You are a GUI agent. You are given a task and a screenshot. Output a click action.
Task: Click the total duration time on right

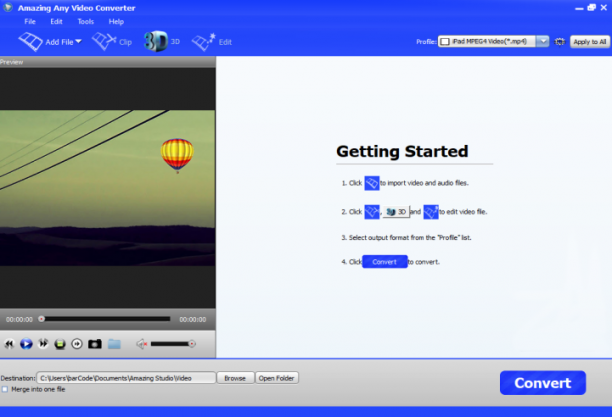click(x=192, y=319)
